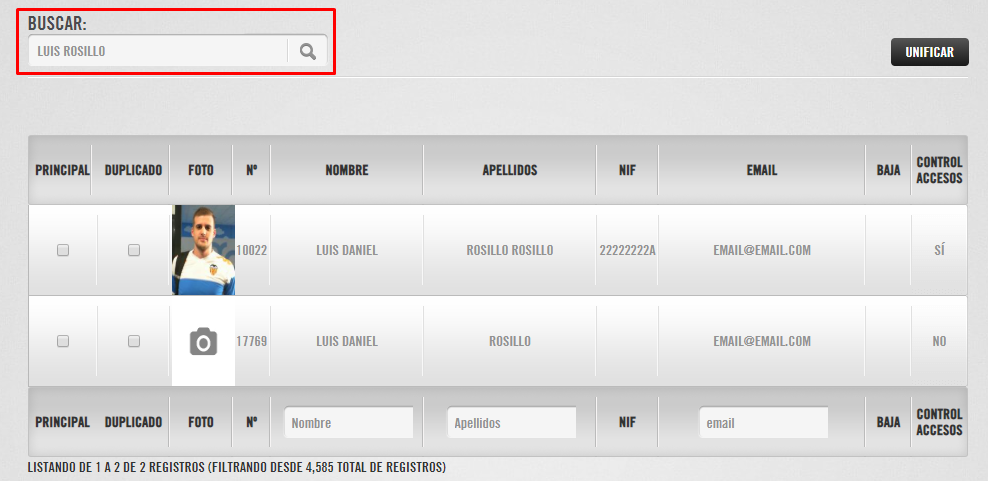Click the surname Rosillo Rosillo
This screenshot has height=481, width=988.
coord(510,250)
